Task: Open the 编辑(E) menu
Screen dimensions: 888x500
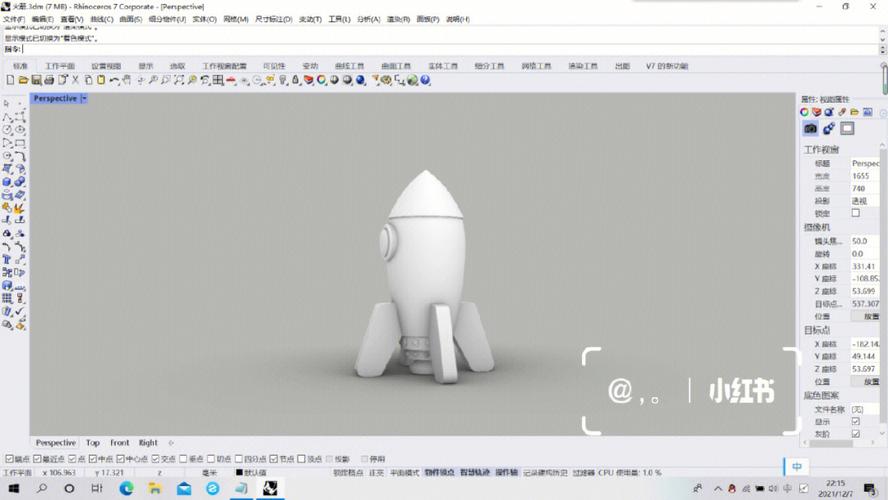Action: click(x=43, y=19)
